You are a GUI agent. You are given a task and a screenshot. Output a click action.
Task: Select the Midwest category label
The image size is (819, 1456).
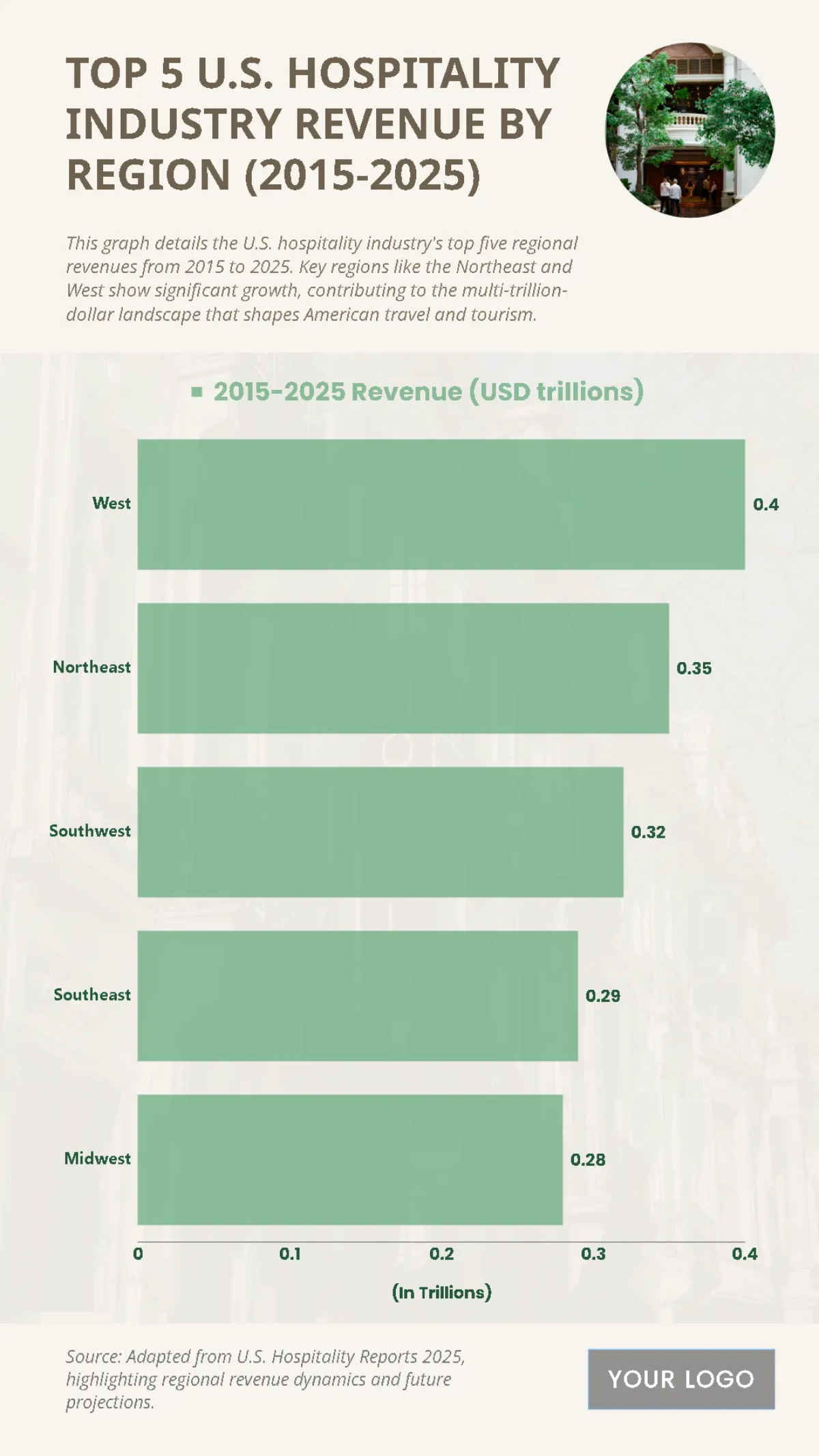[97, 1158]
